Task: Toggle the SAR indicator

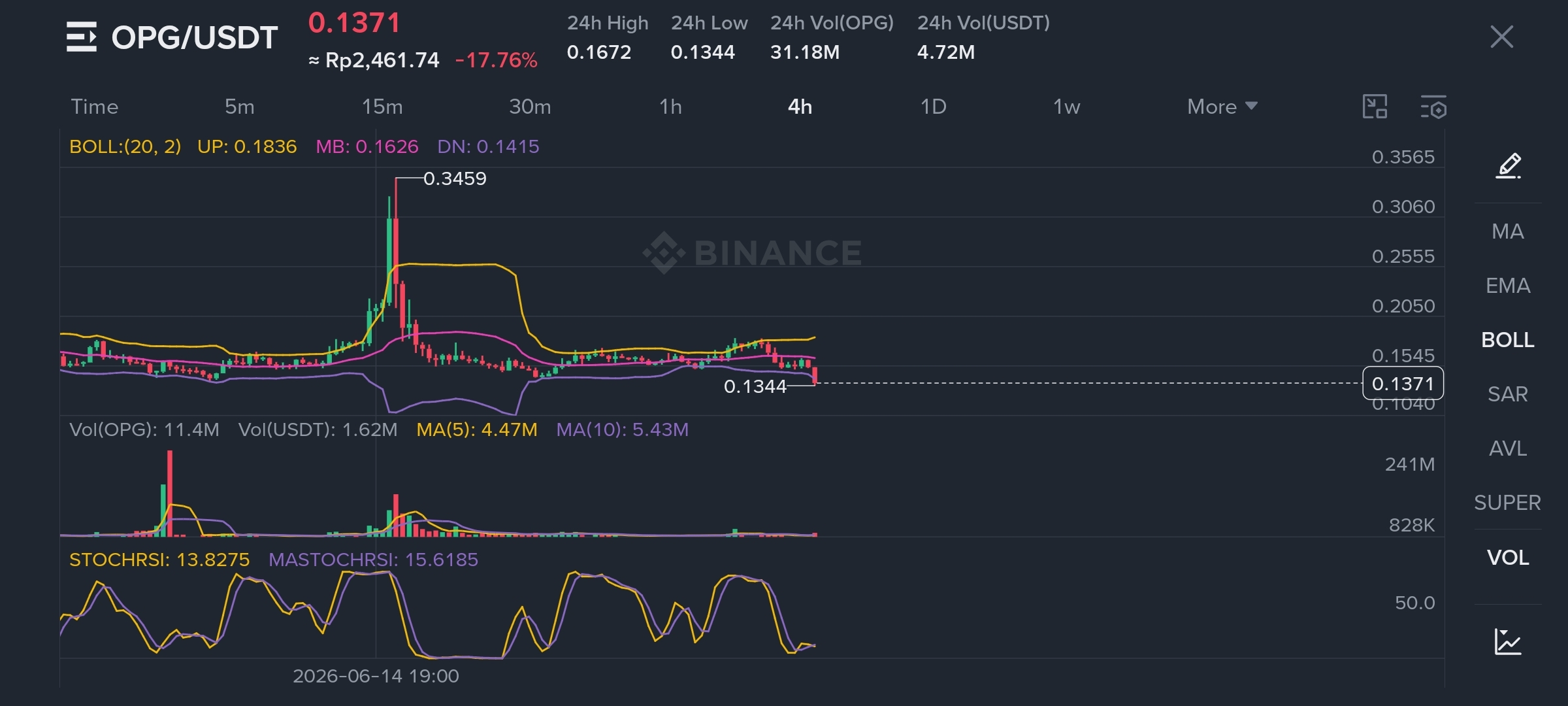Action: pos(1508,394)
